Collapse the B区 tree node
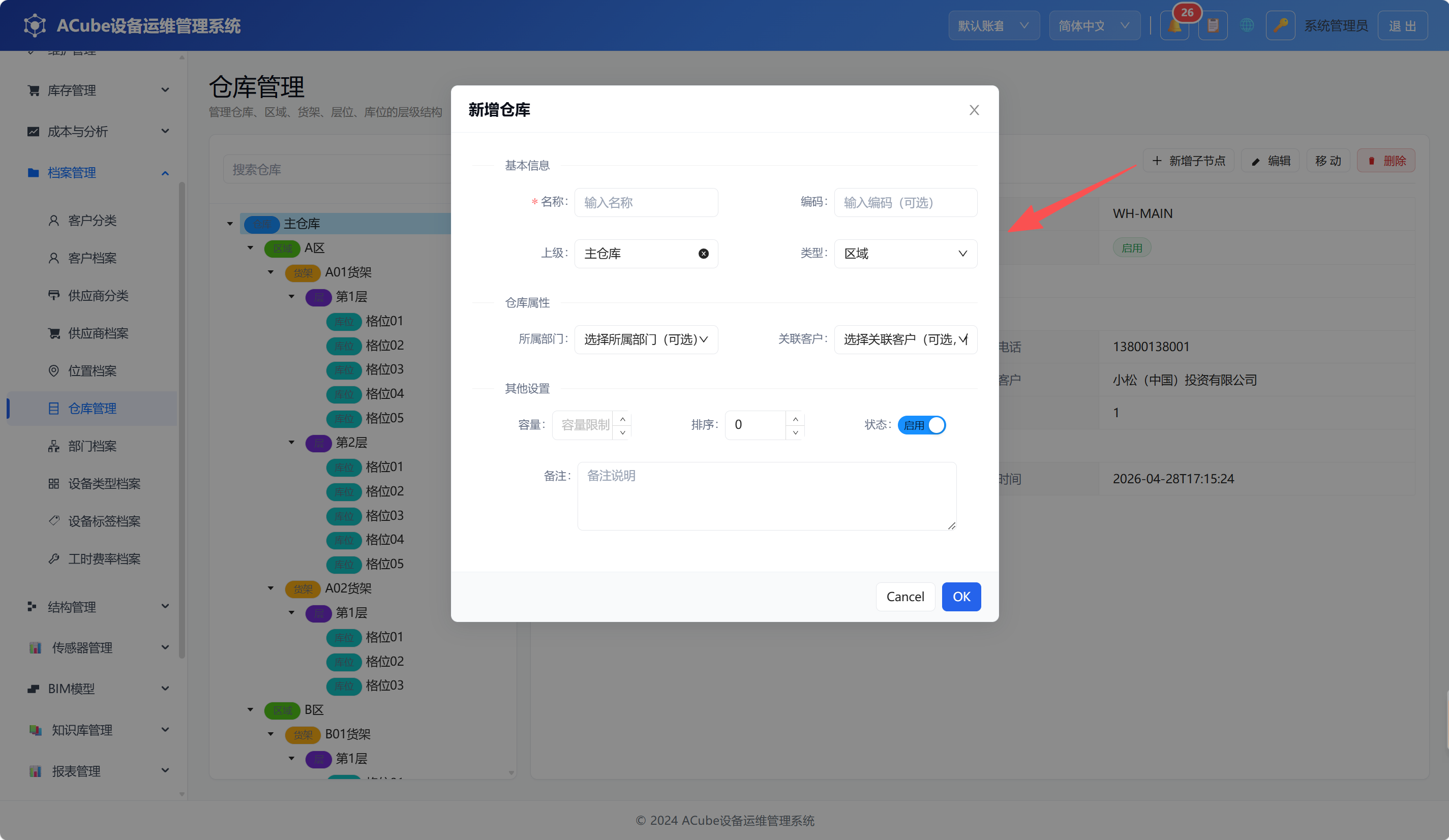Screen dimensions: 1449x840 click(x=251, y=709)
